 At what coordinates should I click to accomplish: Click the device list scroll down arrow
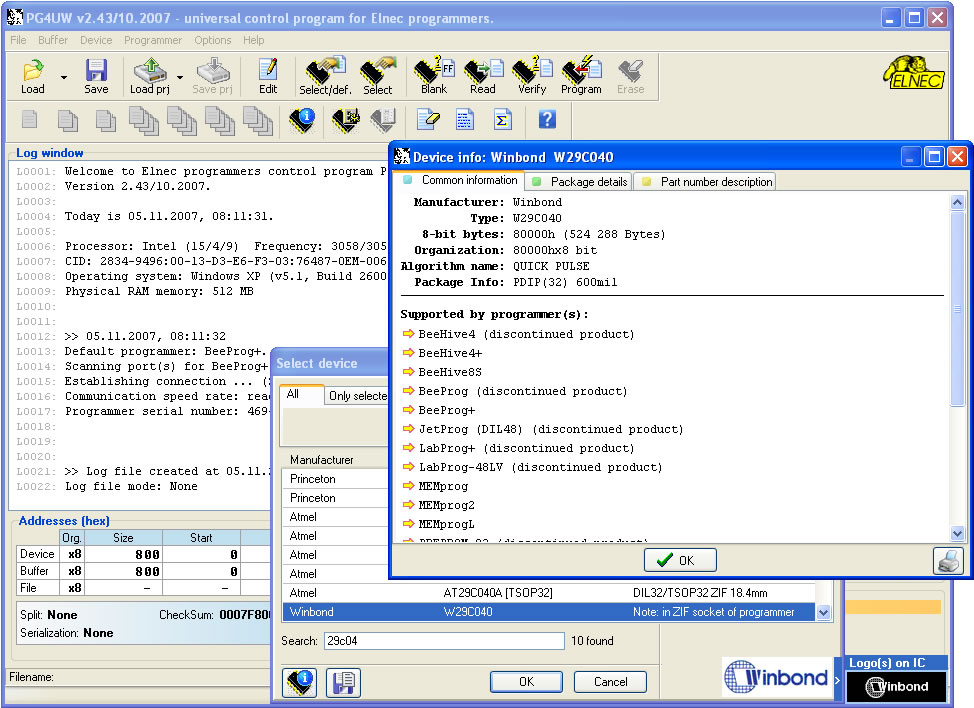(x=824, y=612)
